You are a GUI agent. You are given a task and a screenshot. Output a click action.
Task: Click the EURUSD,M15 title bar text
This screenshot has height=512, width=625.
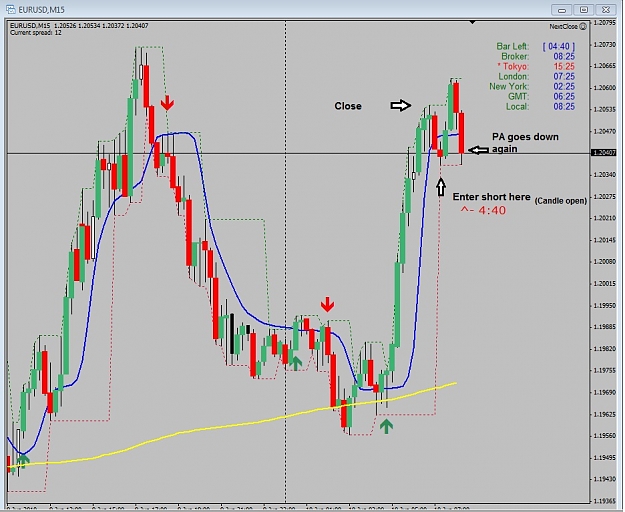click(x=41, y=9)
